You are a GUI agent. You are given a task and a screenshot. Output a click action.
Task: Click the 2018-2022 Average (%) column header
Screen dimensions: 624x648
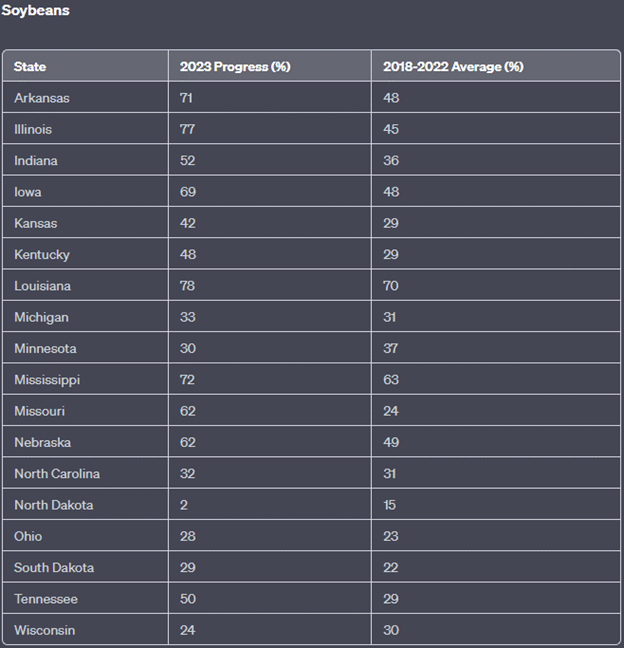click(x=453, y=67)
